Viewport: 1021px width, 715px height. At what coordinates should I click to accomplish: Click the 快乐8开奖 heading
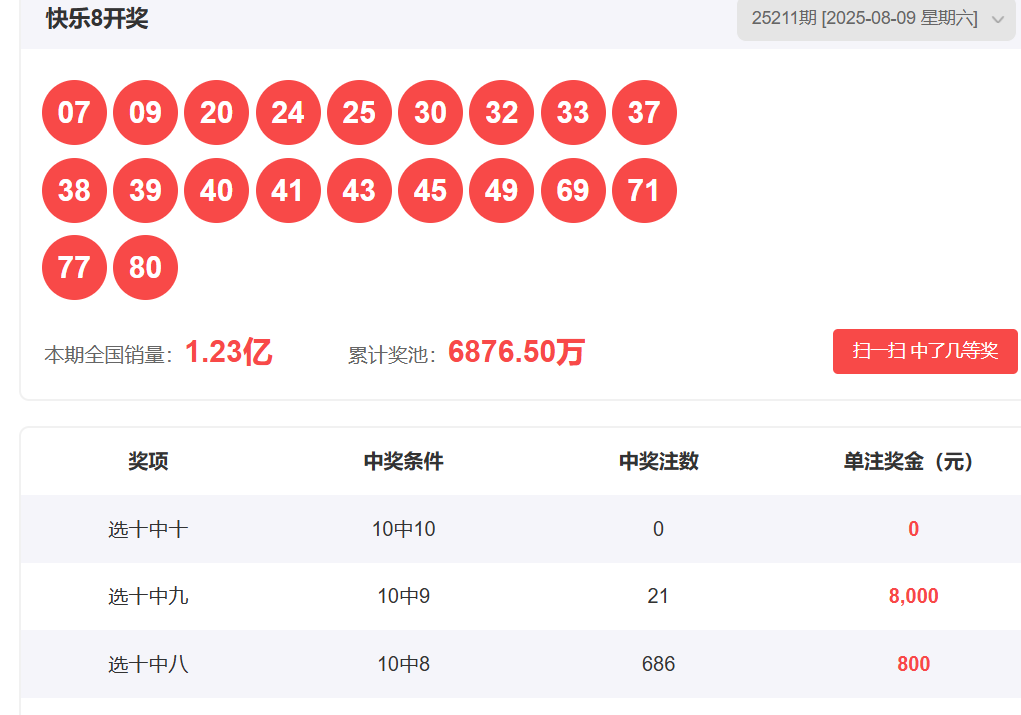pos(97,19)
